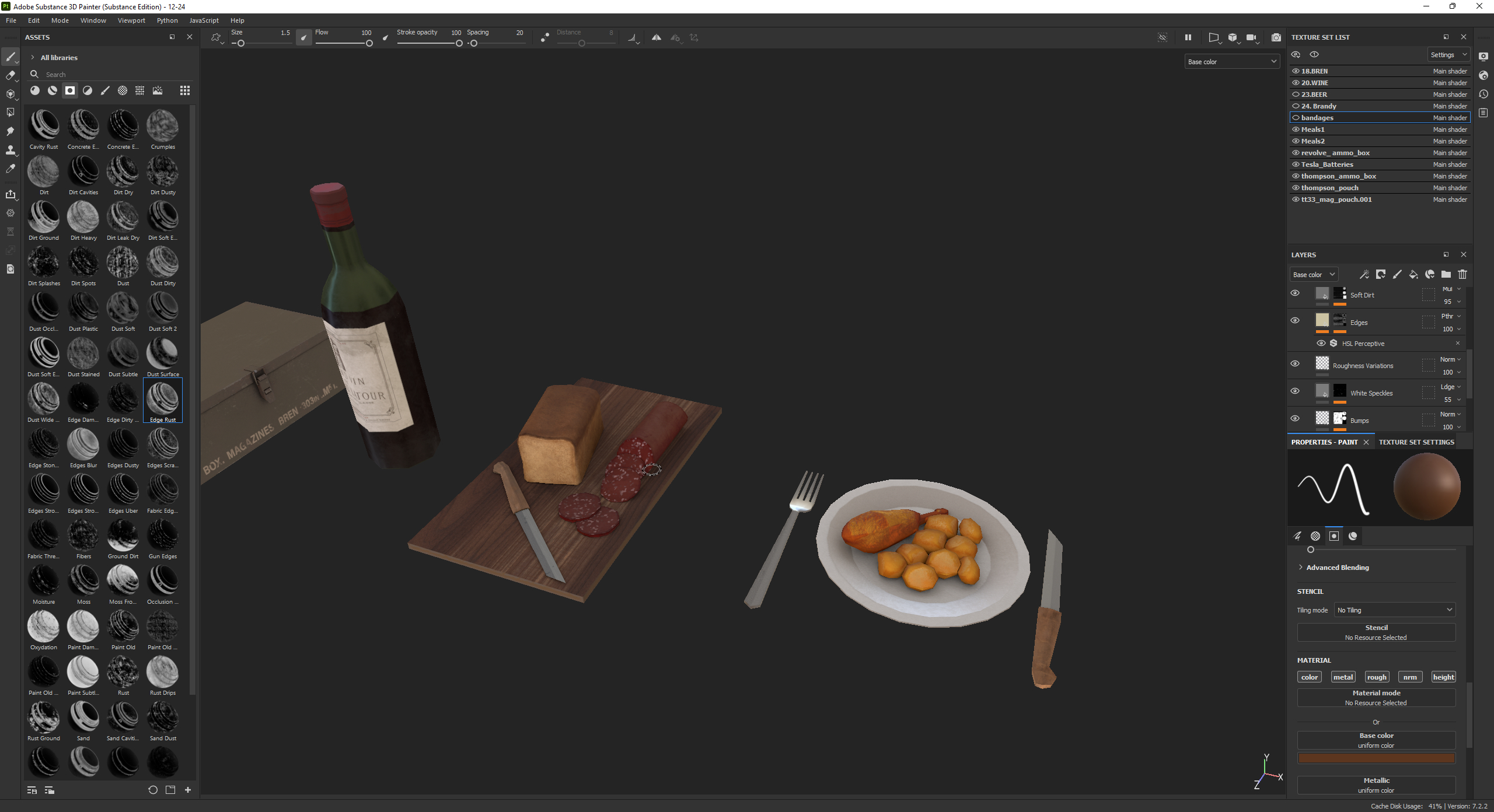The width and height of the screenshot is (1494, 812).
Task: Click the metal material mode button
Action: point(1342,676)
